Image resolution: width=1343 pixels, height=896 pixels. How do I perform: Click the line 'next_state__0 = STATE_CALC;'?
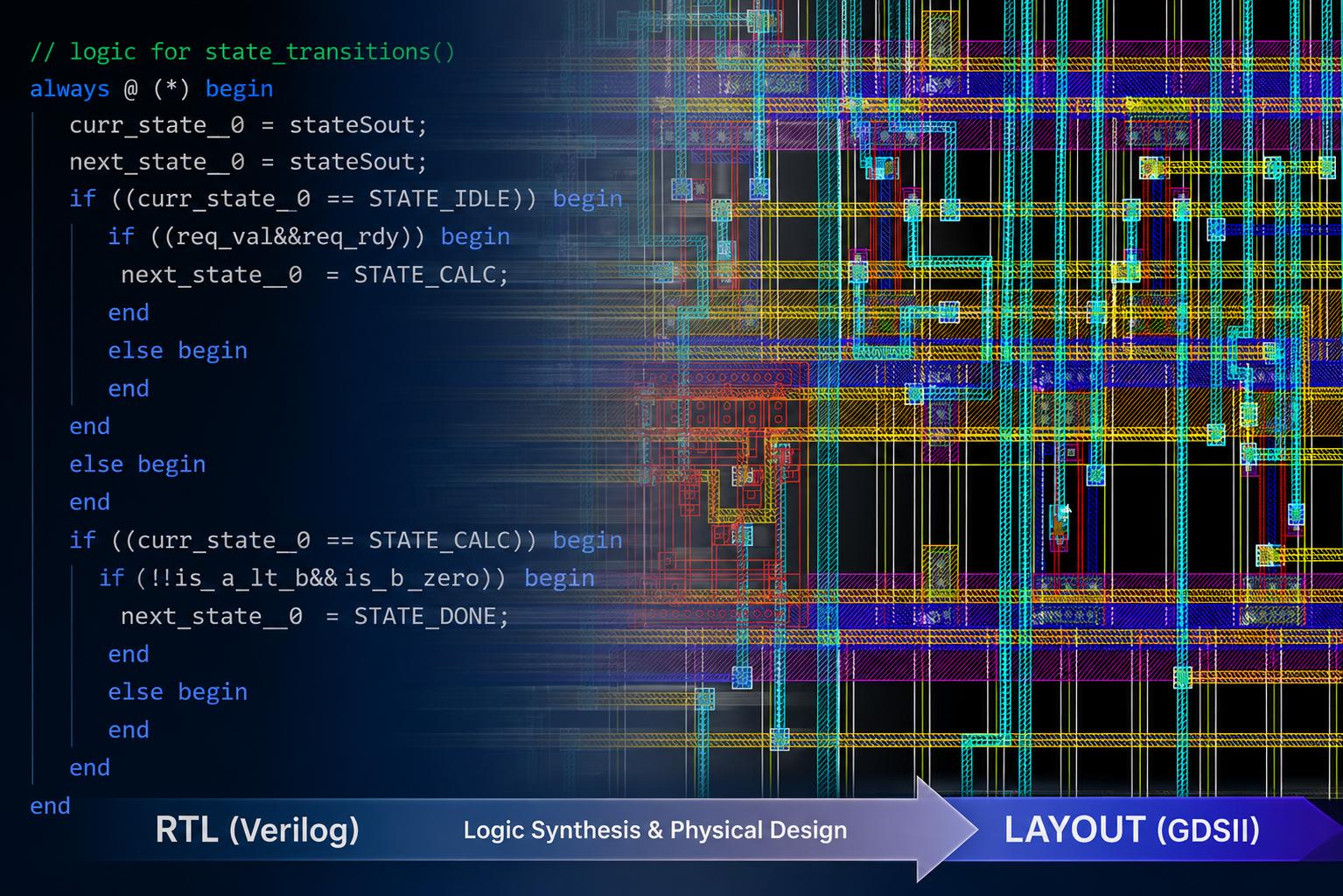pos(314,275)
